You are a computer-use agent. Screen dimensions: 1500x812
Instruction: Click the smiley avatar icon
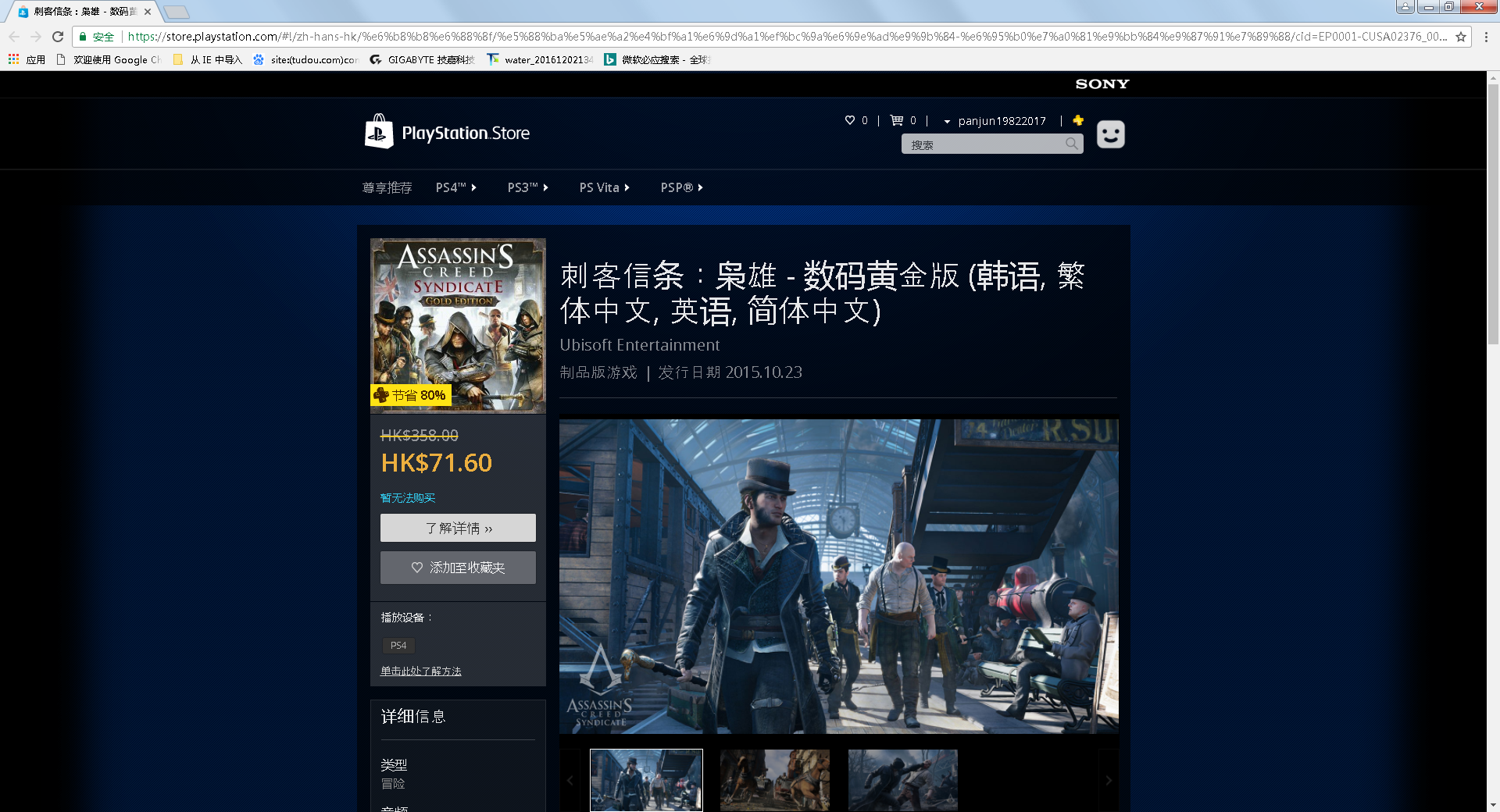pos(1110,134)
